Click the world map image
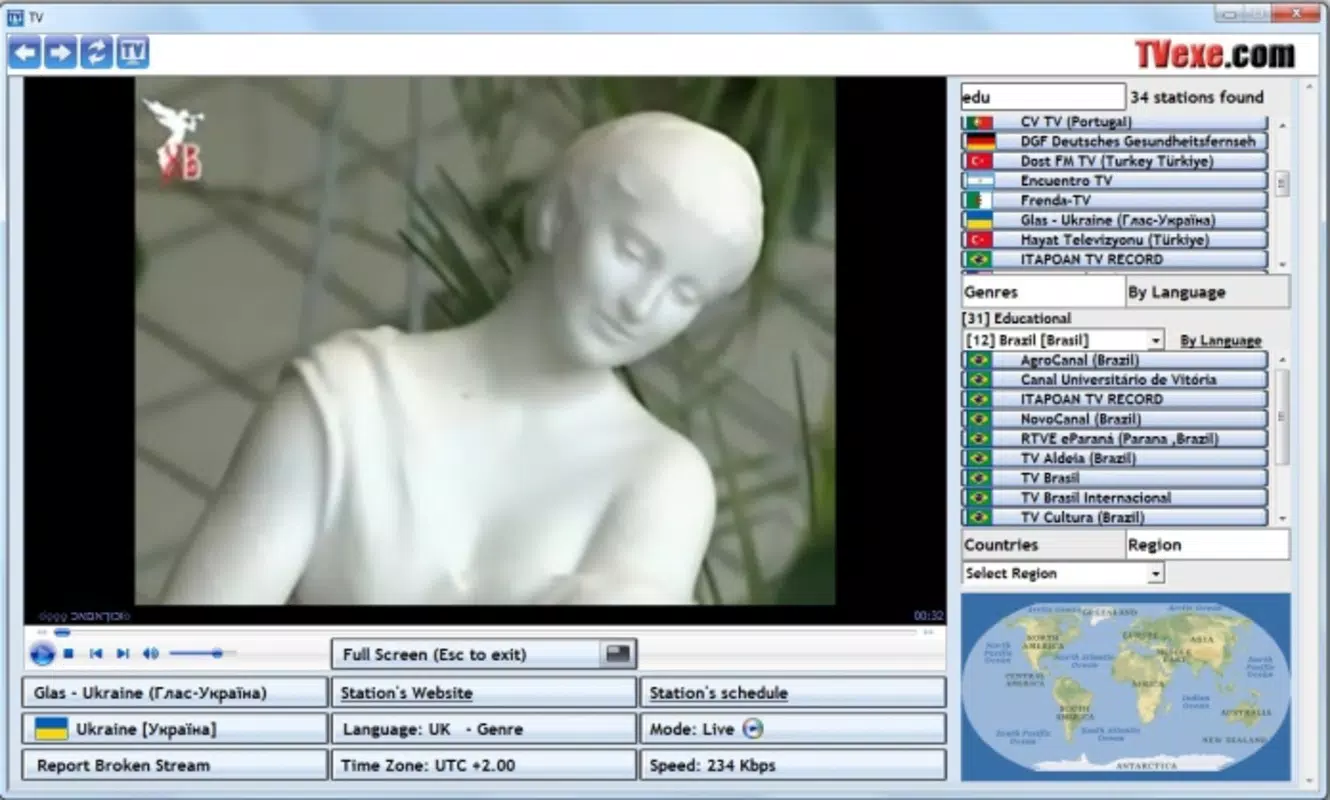 pos(1126,687)
